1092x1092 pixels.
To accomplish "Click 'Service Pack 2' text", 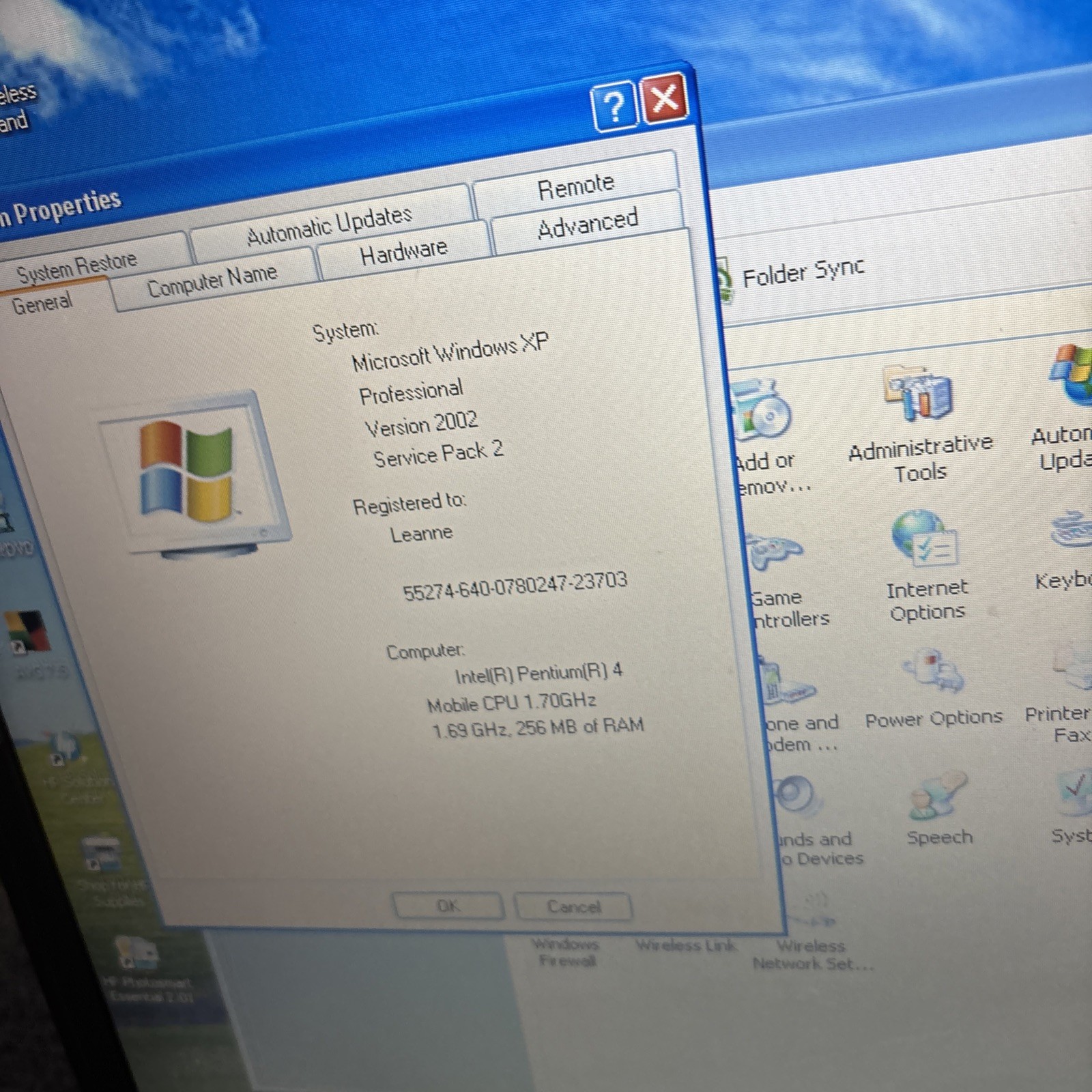I will tap(438, 453).
